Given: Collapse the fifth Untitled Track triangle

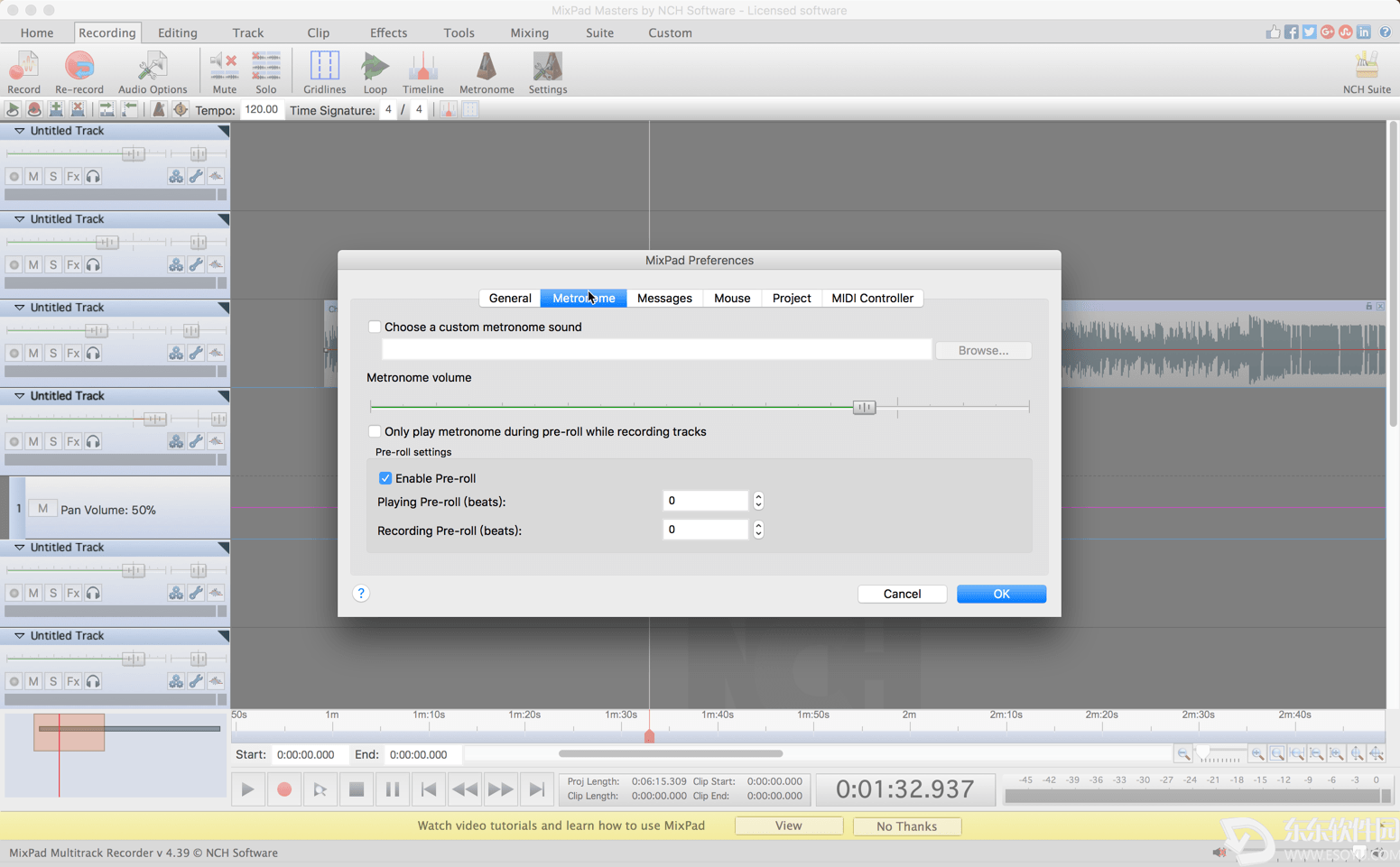Looking at the screenshot, I should (x=19, y=548).
